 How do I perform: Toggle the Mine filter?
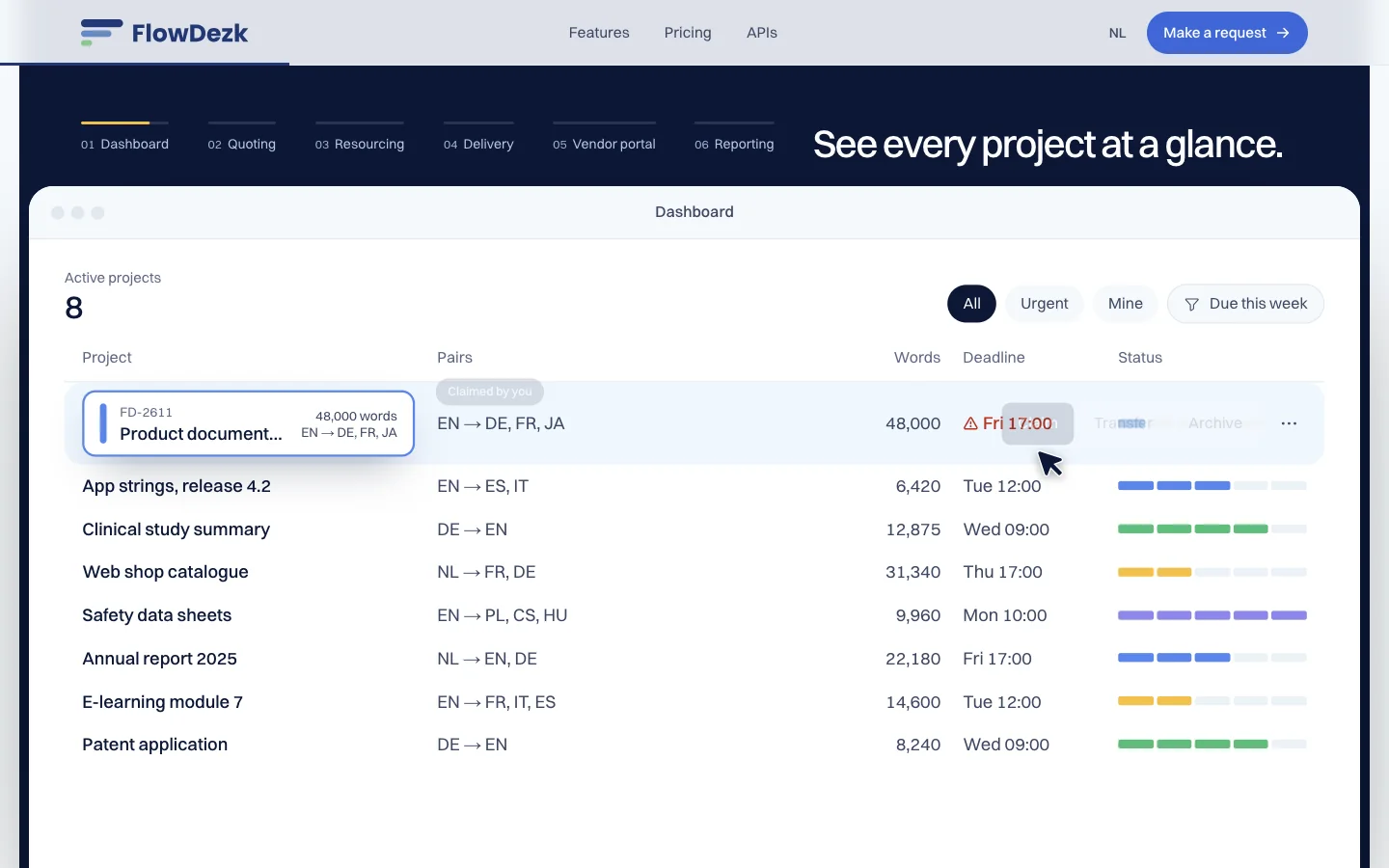[1126, 304]
